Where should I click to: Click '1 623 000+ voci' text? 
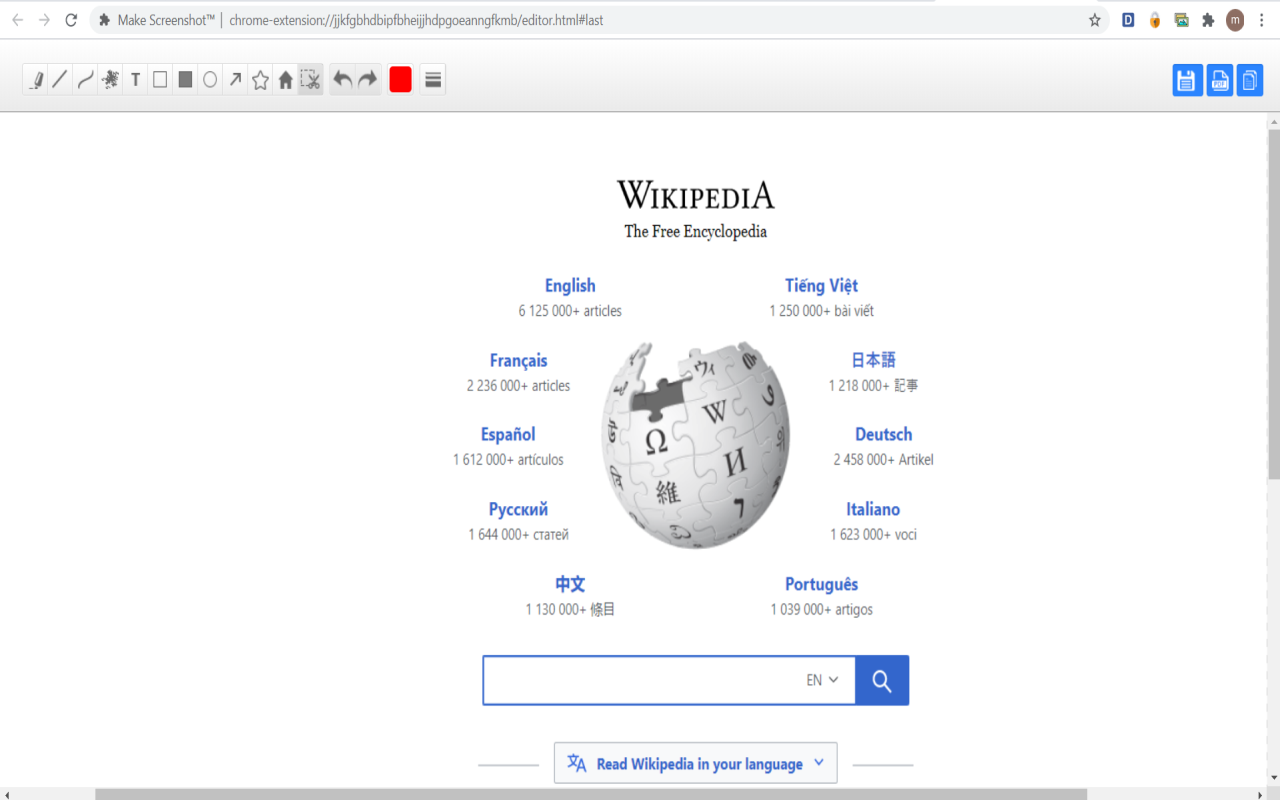(873, 535)
